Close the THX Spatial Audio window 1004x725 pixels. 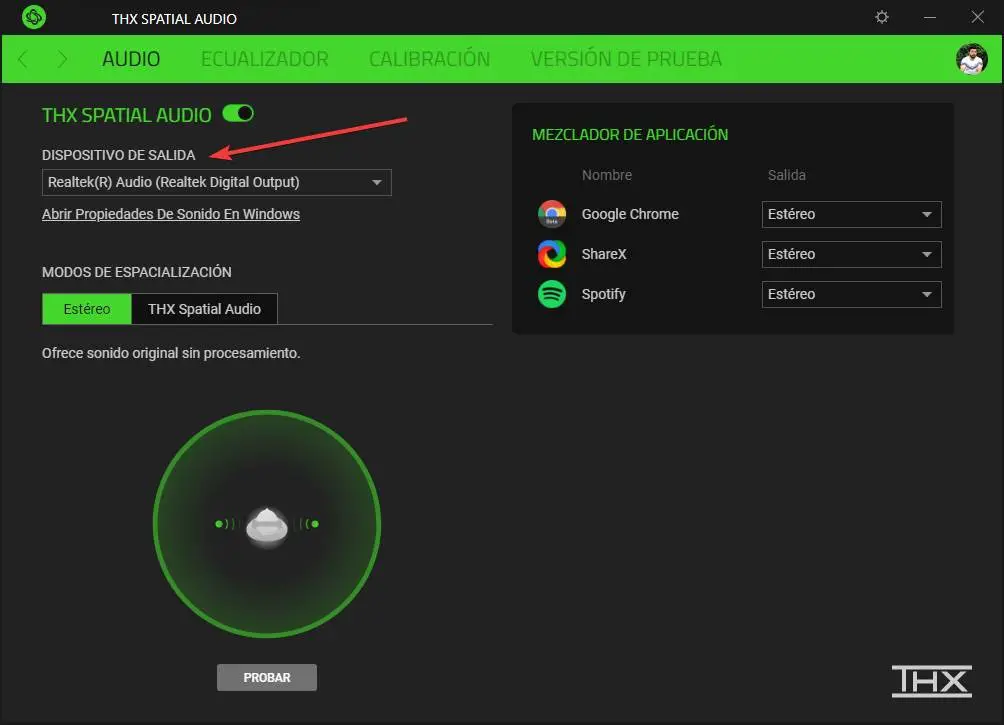(977, 17)
